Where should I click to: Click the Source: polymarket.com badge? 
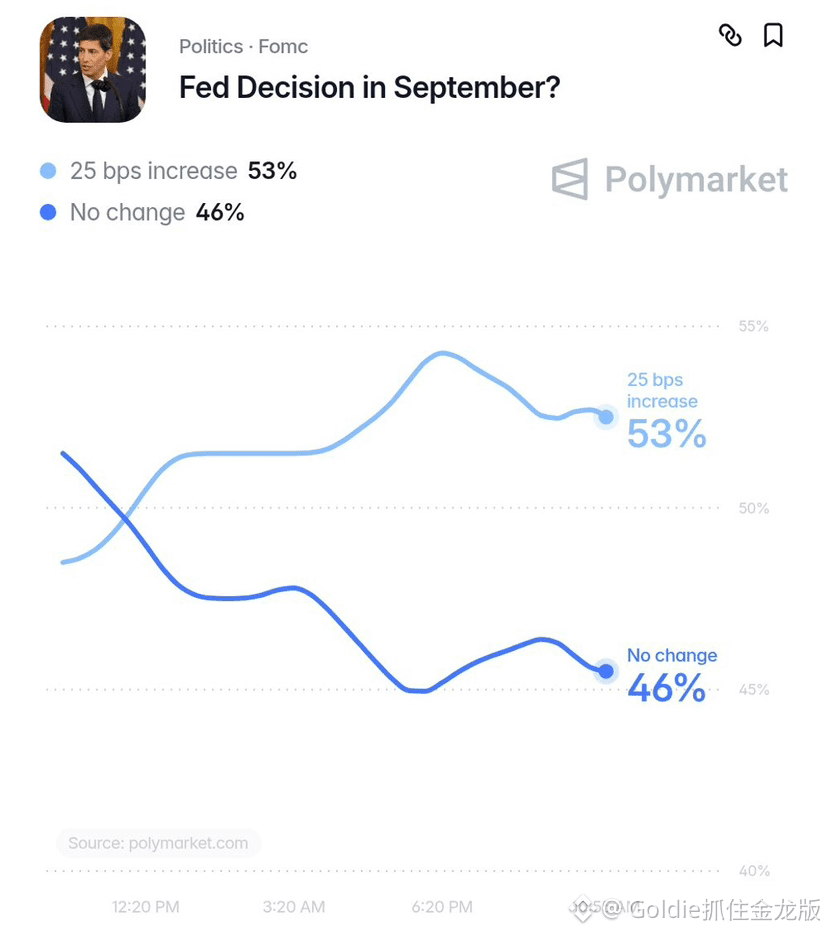[158, 843]
